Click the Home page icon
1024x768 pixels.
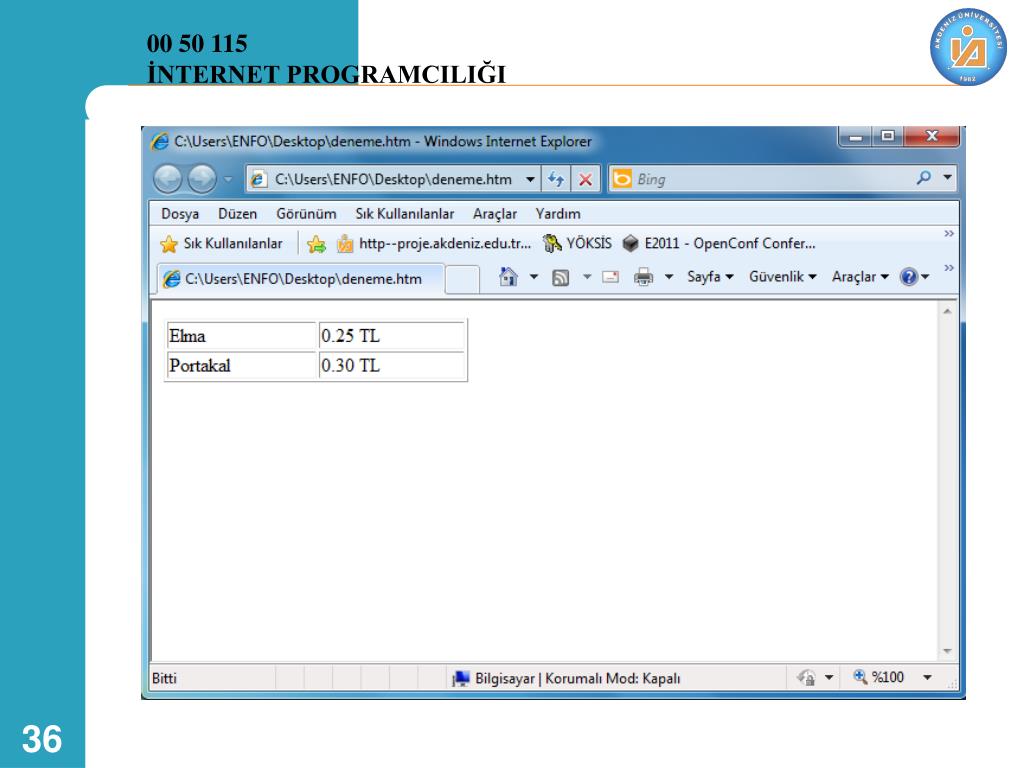(508, 277)
